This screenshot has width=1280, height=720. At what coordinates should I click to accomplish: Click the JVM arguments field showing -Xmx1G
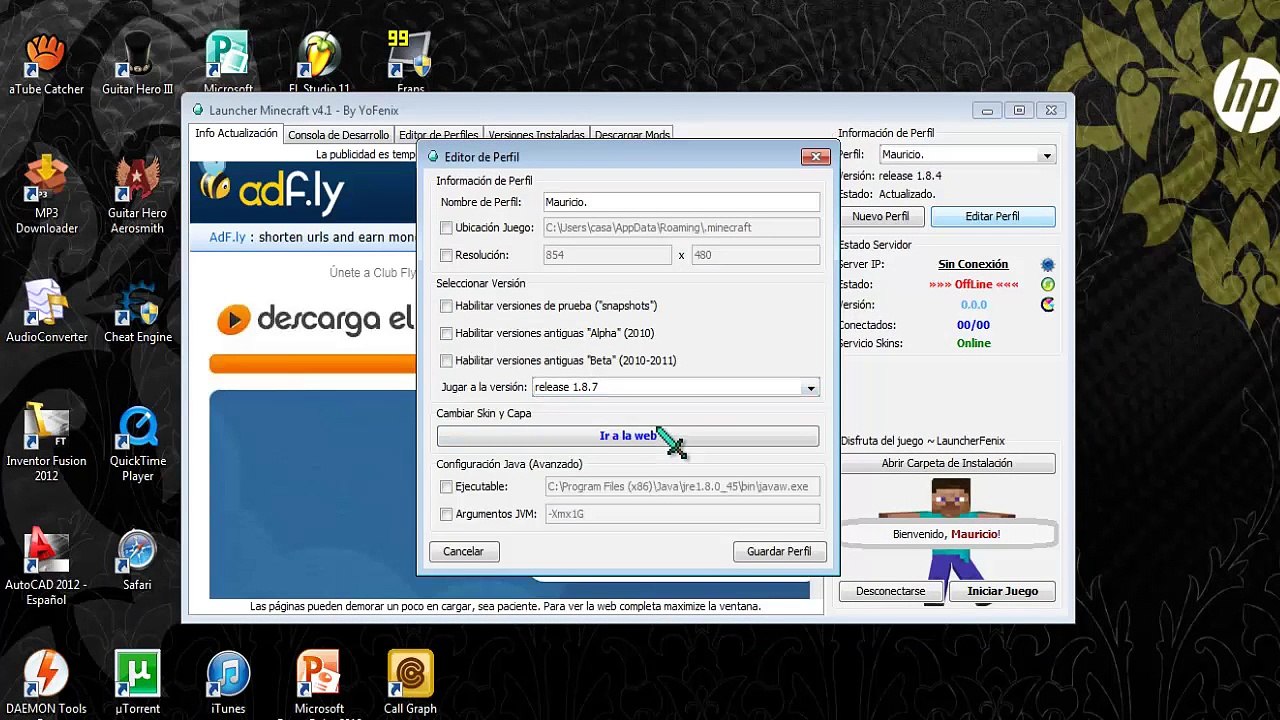[682, 514]
